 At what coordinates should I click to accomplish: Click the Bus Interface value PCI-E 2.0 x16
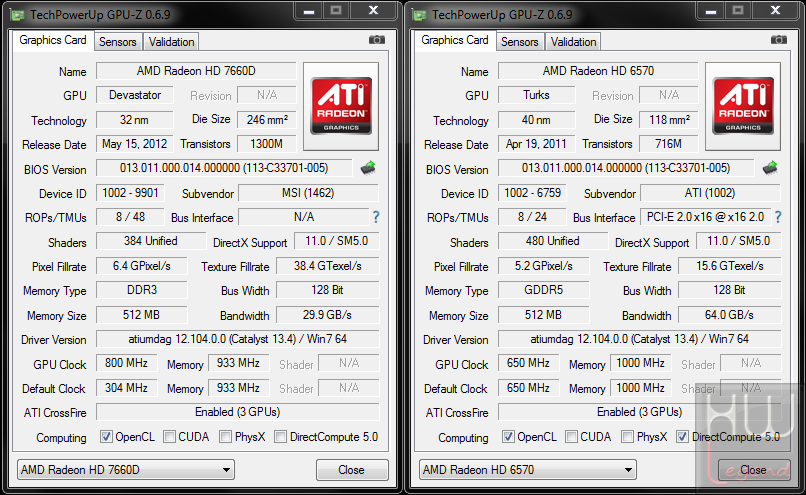[706, 217]
